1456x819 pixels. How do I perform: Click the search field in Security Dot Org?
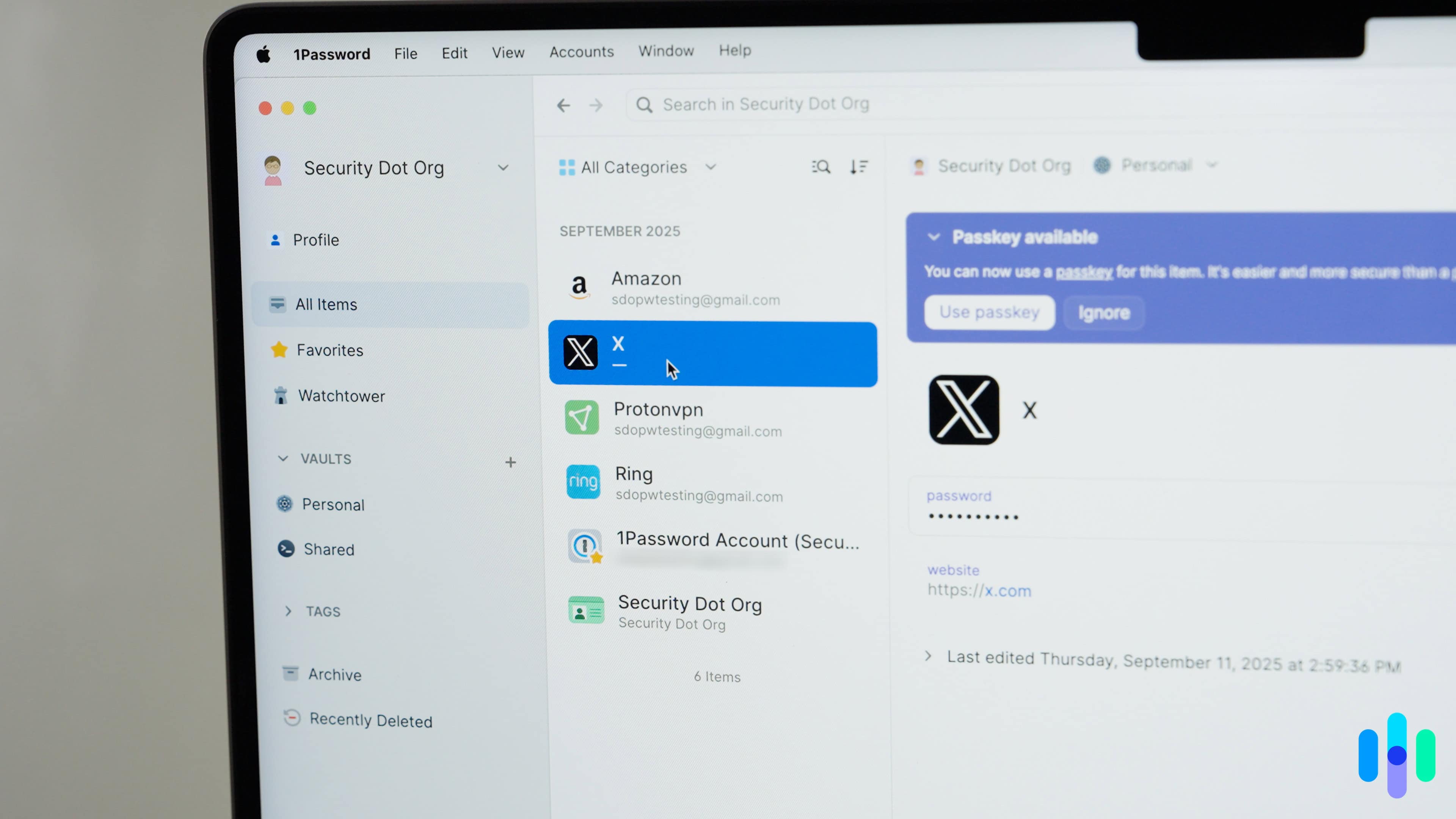(765, 105)
